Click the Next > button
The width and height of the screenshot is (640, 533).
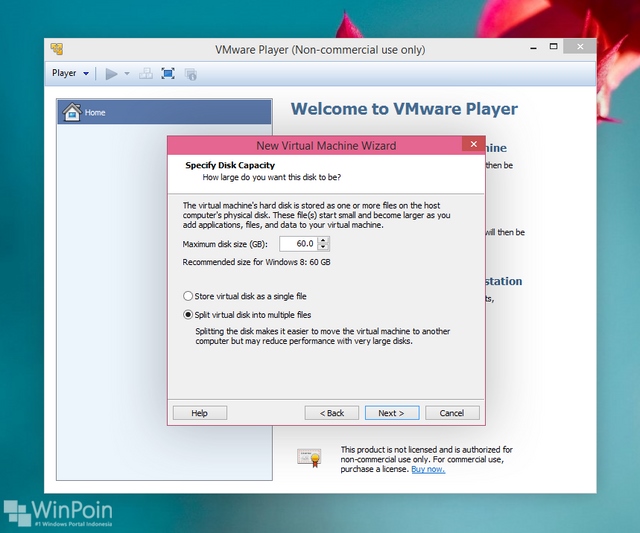pos(392,413)
